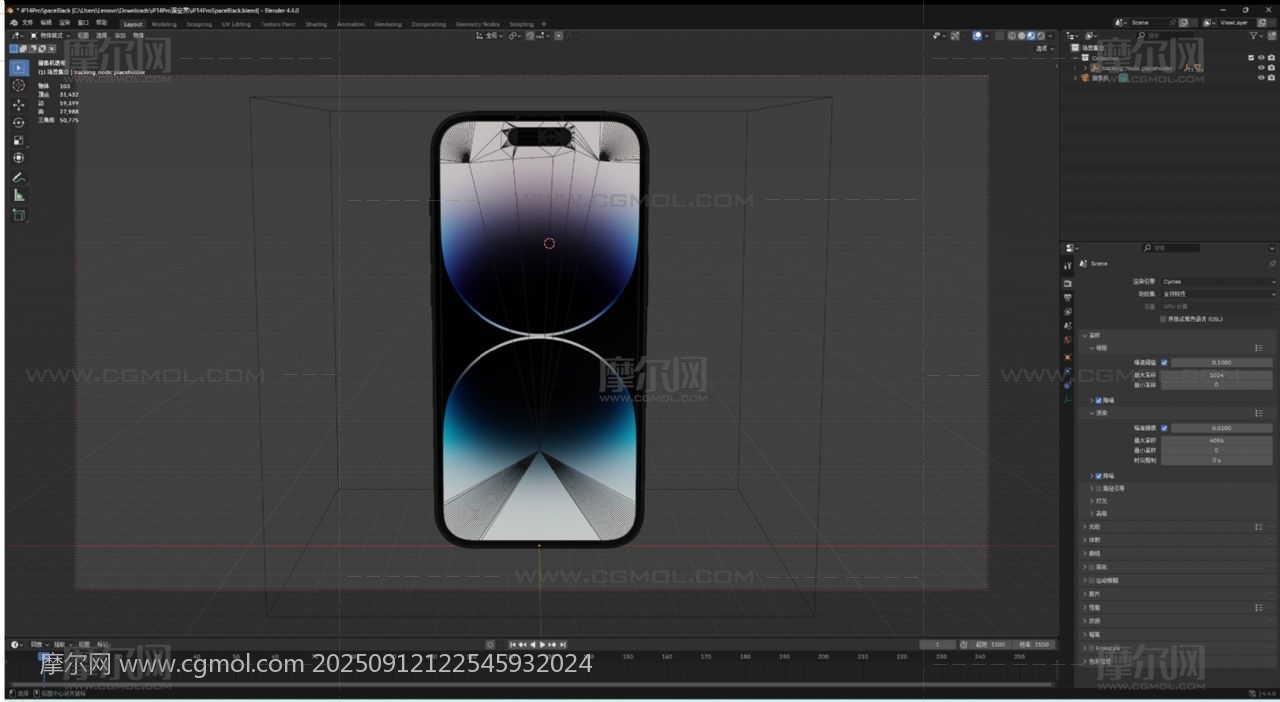Play the animation forward
1280x702 pixels.
[543, 645]
